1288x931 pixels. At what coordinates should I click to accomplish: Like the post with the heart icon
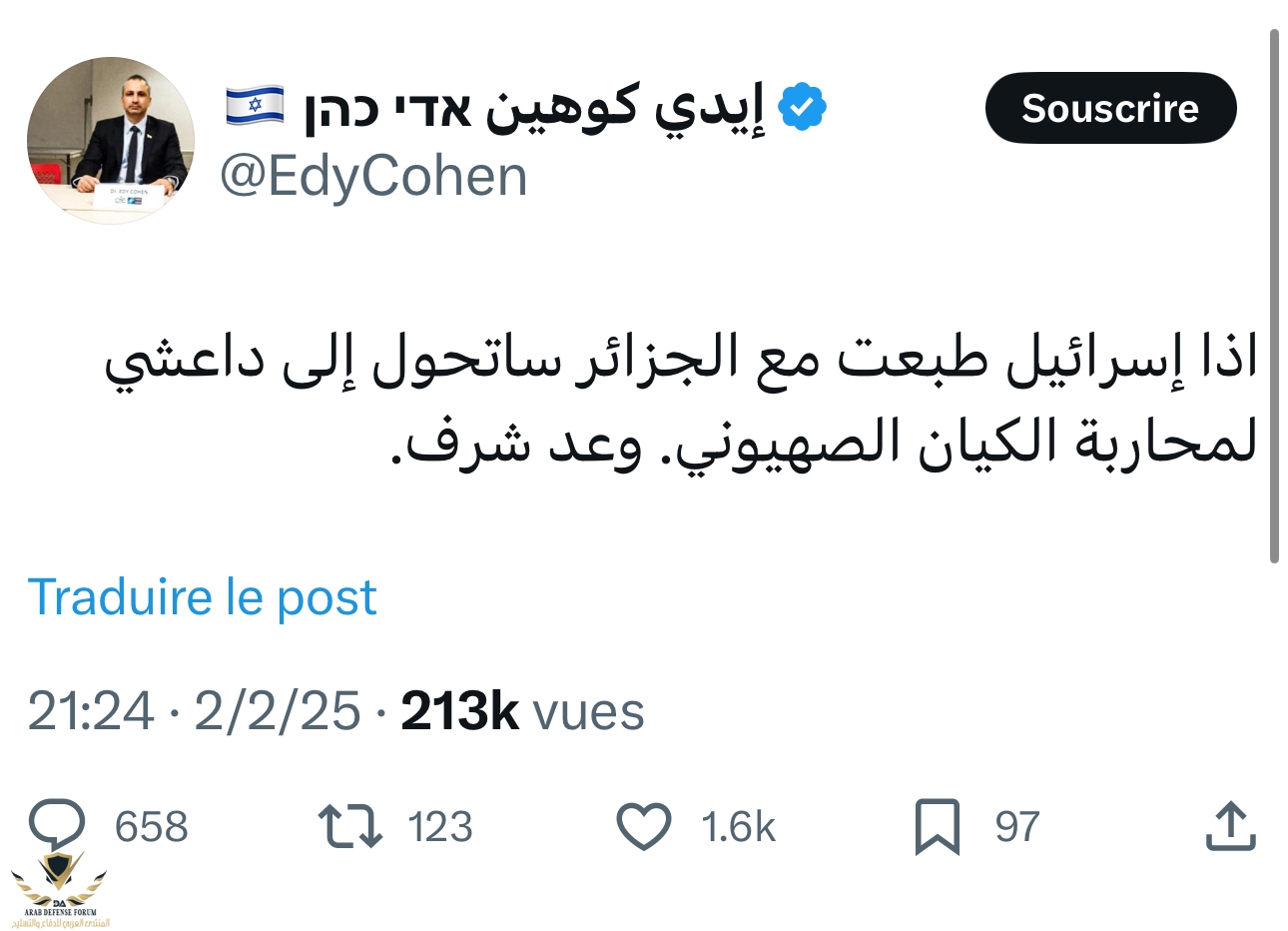pyautogui.click(x=644, y=827)
